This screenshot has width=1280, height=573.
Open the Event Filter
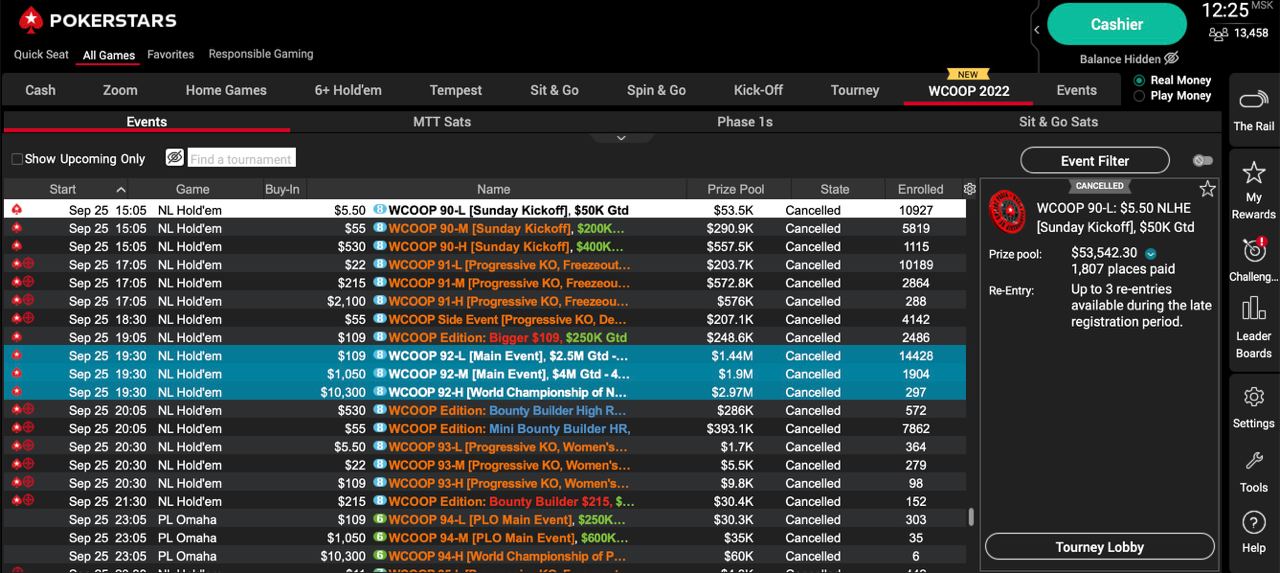click(1095, 160)
